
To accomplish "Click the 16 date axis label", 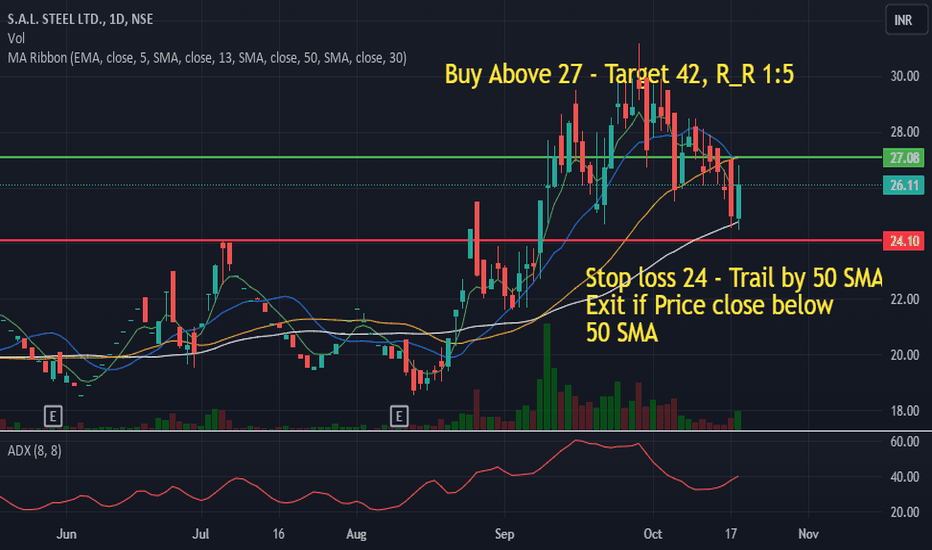I will pyautogui.click(x=278, y=534).
